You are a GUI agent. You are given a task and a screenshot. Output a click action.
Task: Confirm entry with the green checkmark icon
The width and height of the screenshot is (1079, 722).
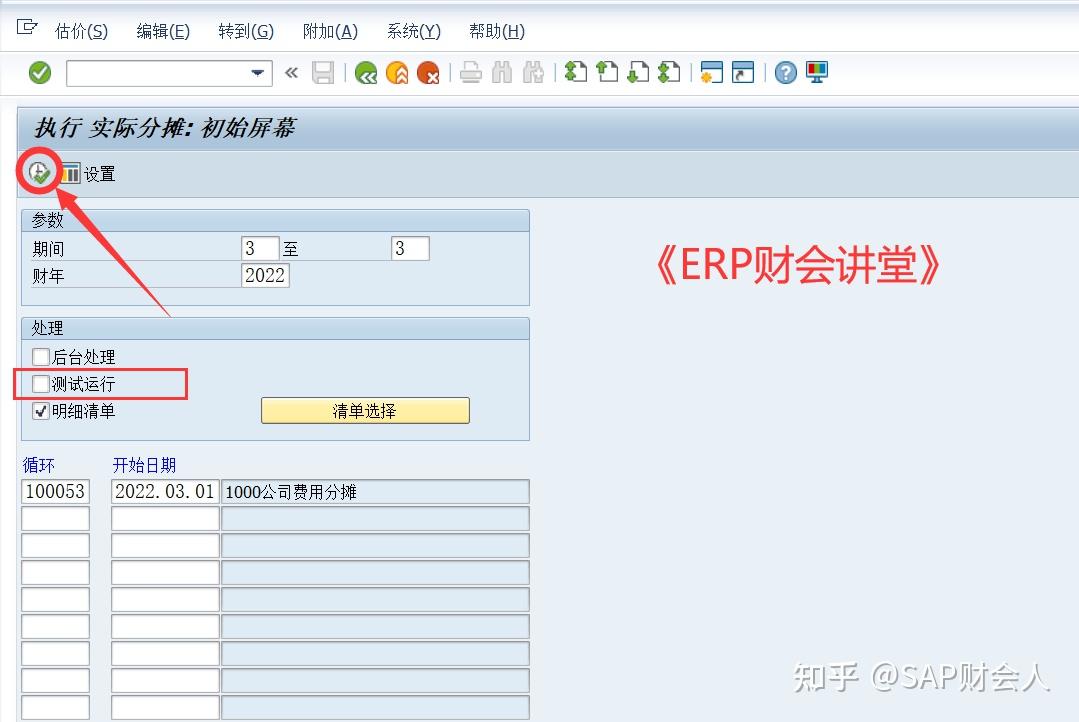[x=39, y=72]
